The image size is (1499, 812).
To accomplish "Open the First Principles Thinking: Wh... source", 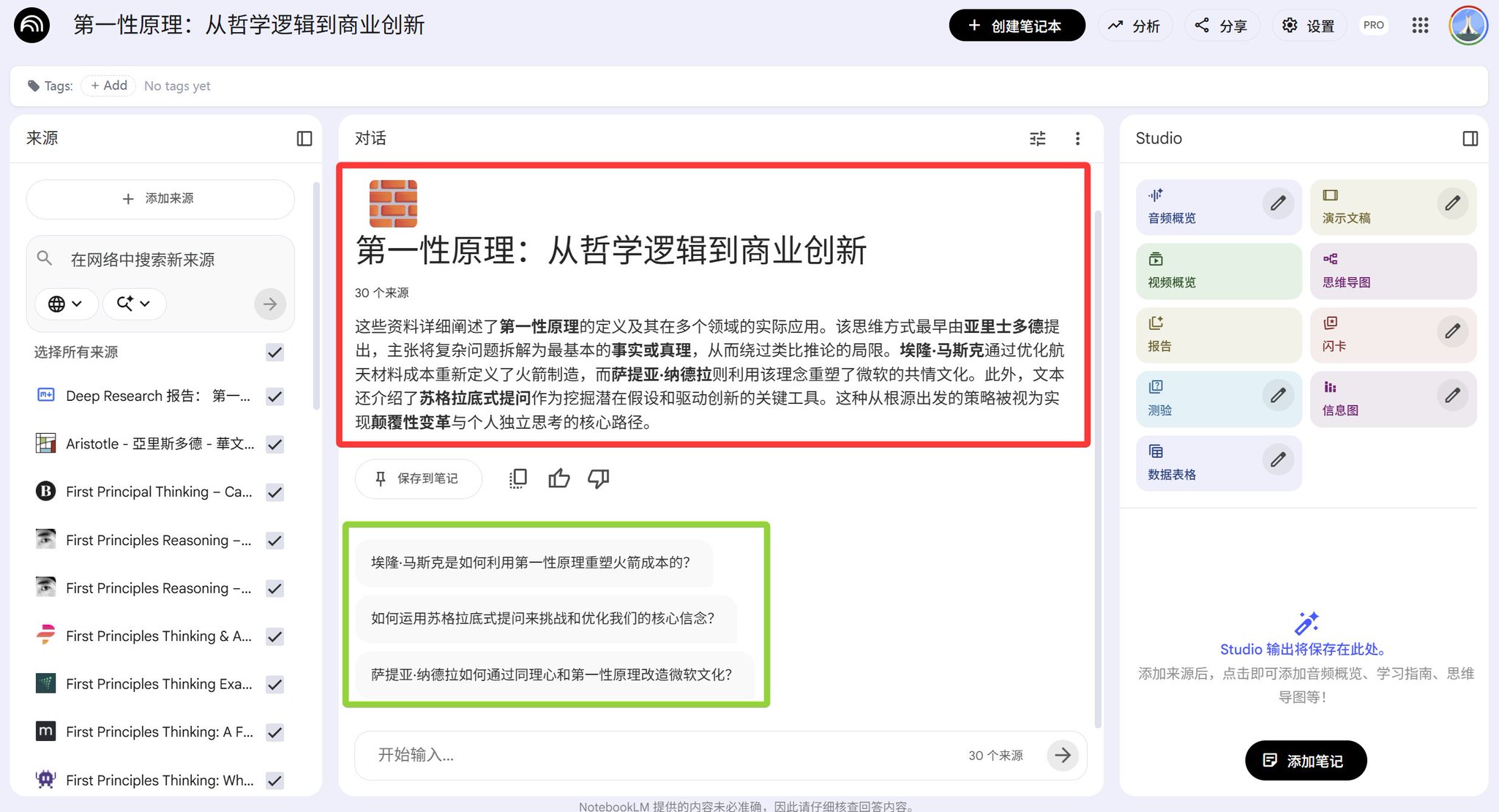I will tap(160, 781).
